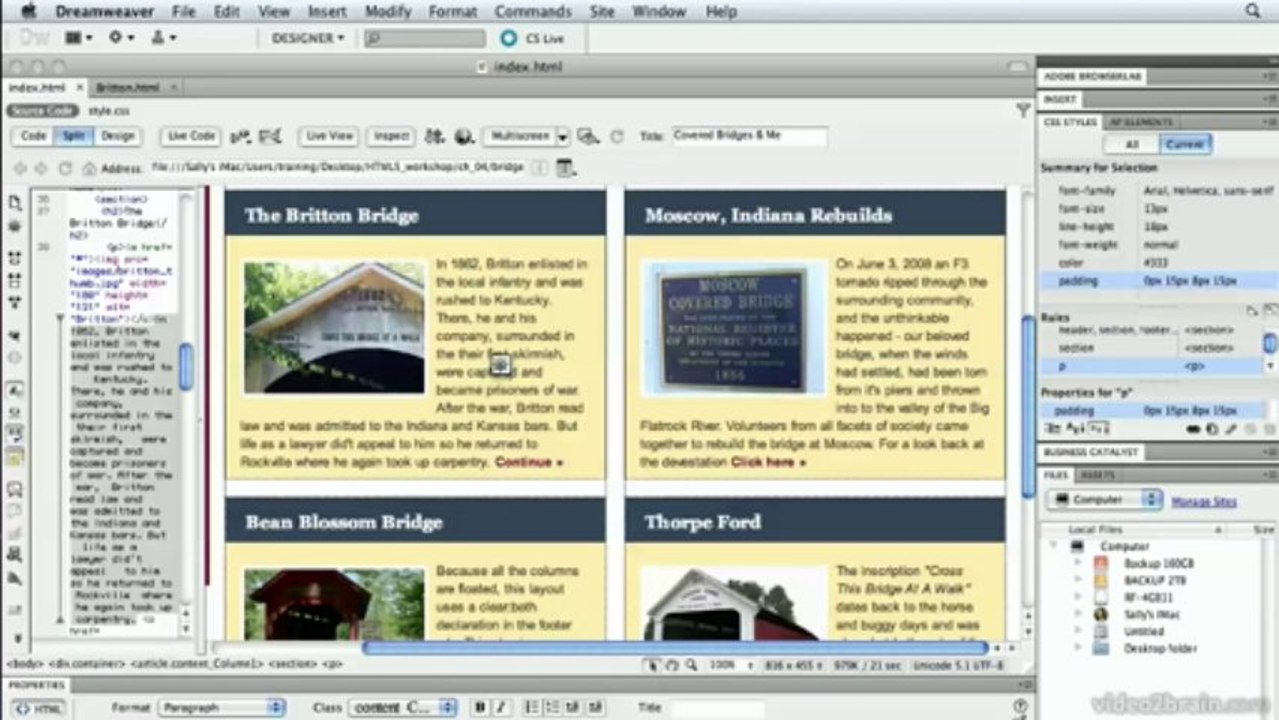Click the Moscow Covered Bridge plaque thumbnail
Image resolution: width=1279 pixels, height=720 pixels.
click(732, 328)
